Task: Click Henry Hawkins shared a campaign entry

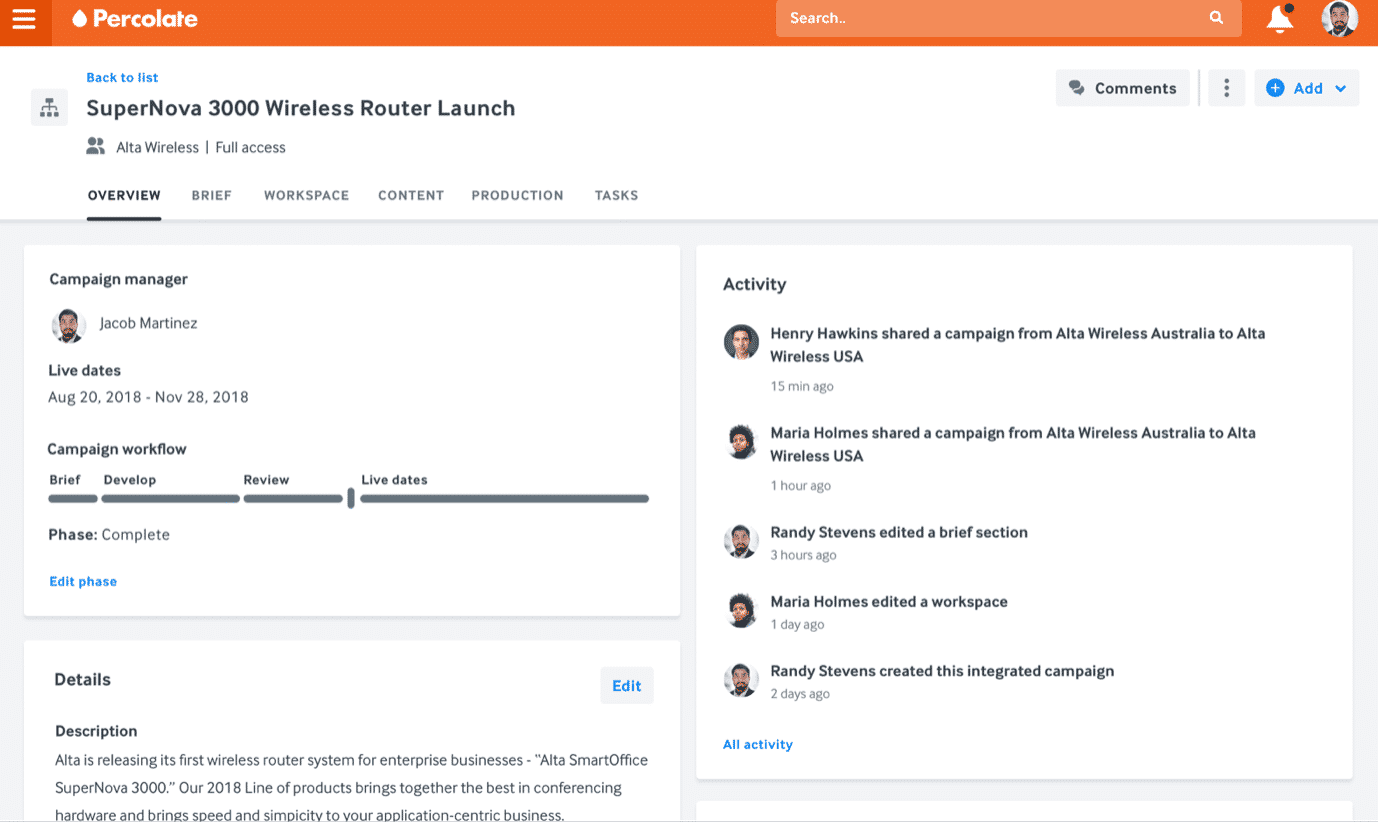Action: 1017,345
